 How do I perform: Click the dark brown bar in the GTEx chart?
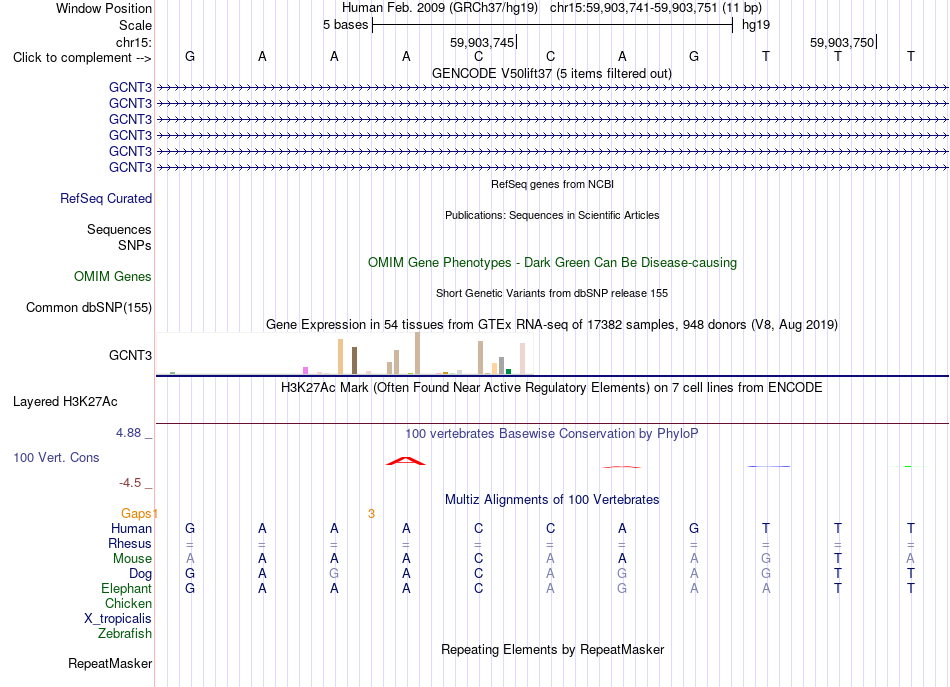click(354, 360)
